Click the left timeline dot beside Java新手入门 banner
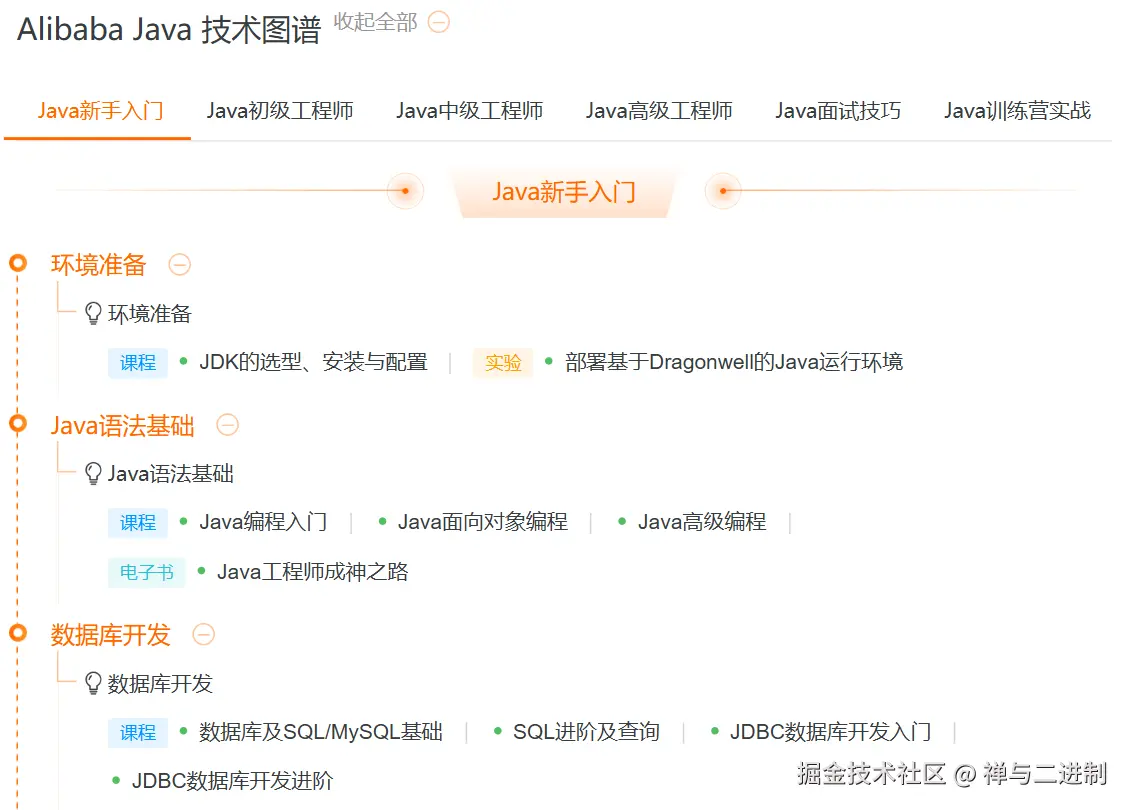 point(404,190)
